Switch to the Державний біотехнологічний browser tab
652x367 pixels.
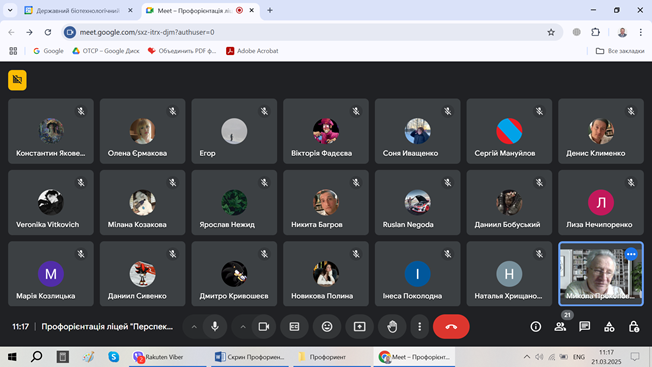click(x=78, y=10)
